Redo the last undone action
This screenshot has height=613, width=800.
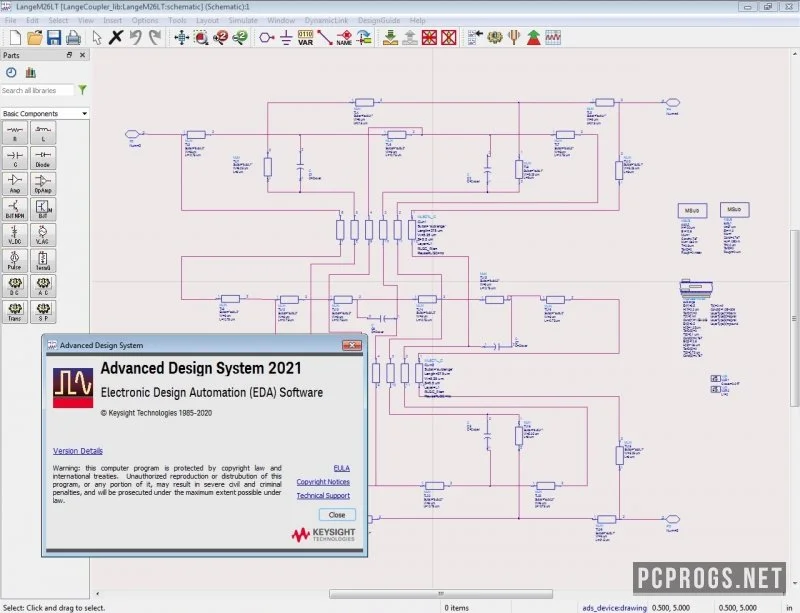155,37
